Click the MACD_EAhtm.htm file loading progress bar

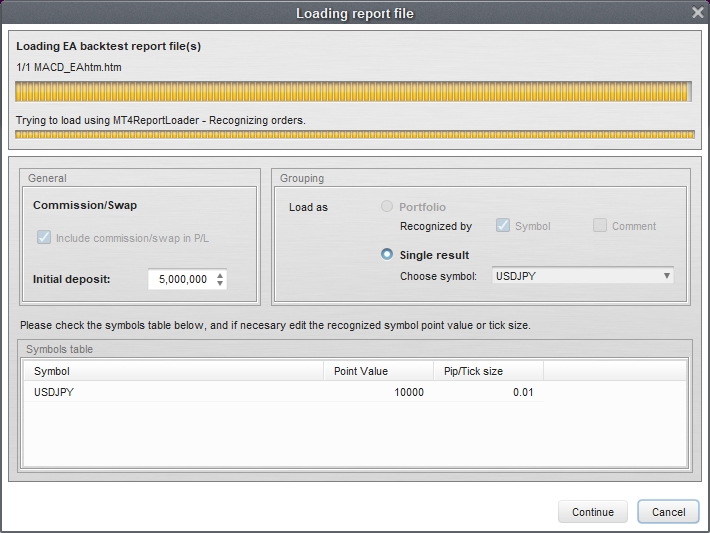pos(354,93)
